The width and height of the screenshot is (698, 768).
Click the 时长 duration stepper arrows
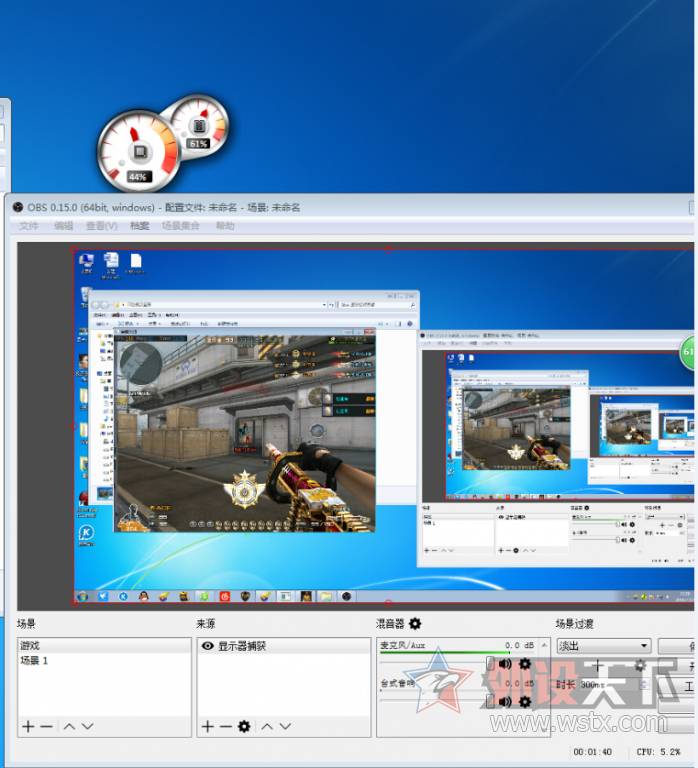645,684
